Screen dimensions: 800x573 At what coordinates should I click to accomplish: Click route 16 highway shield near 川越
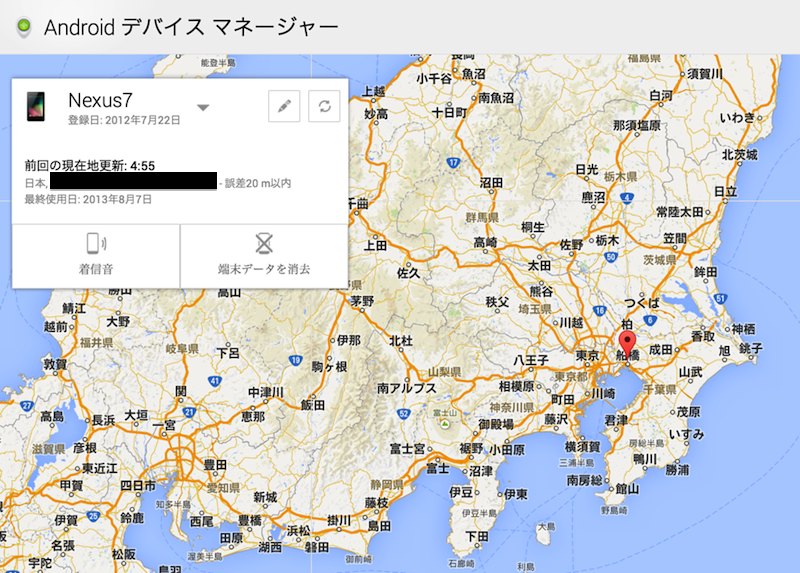tap(600, 310)
